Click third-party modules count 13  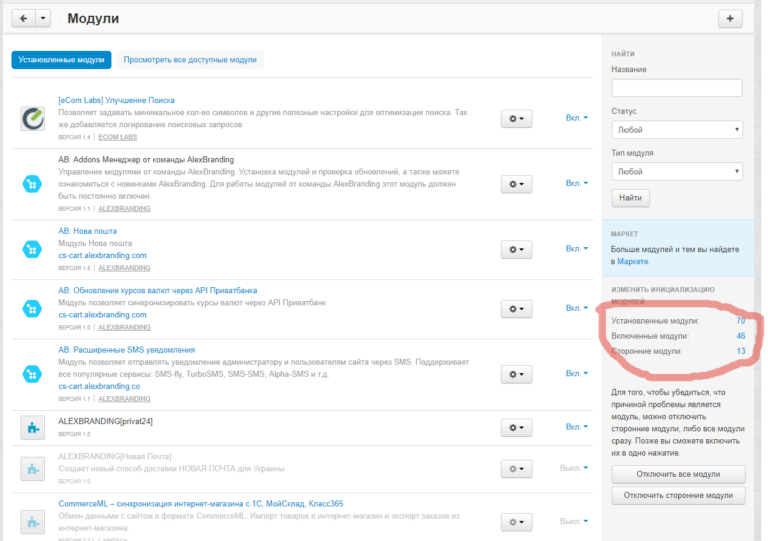point(741,351)
